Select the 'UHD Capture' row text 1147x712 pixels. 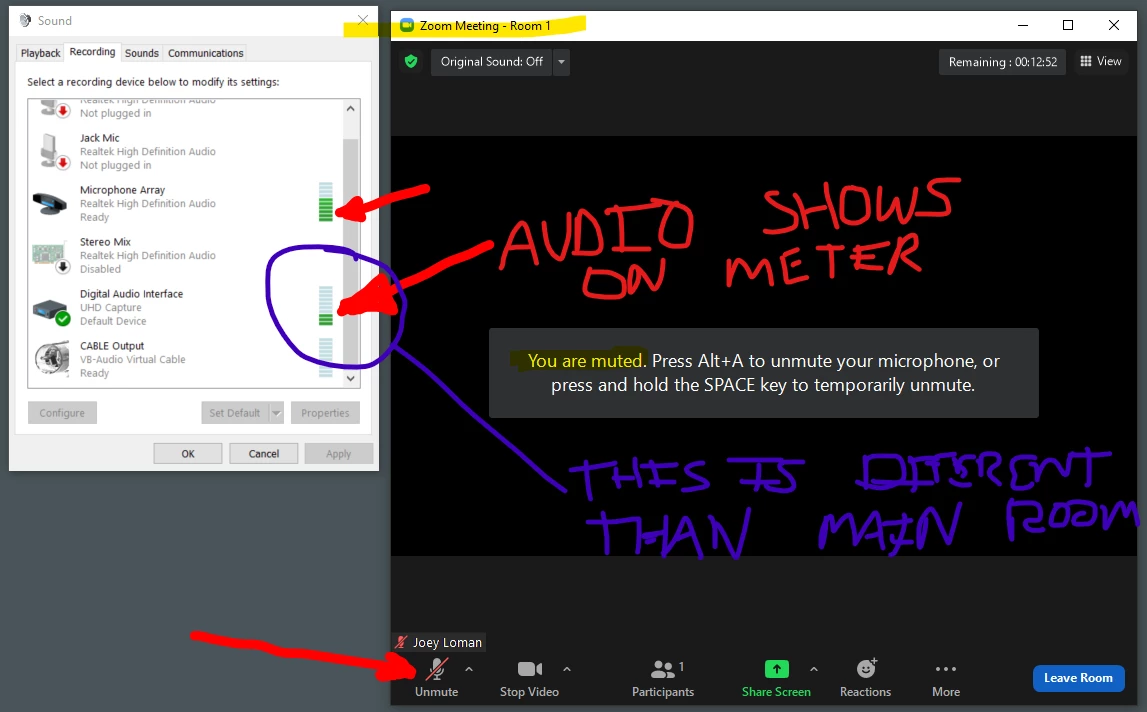[x=110, y=307]
